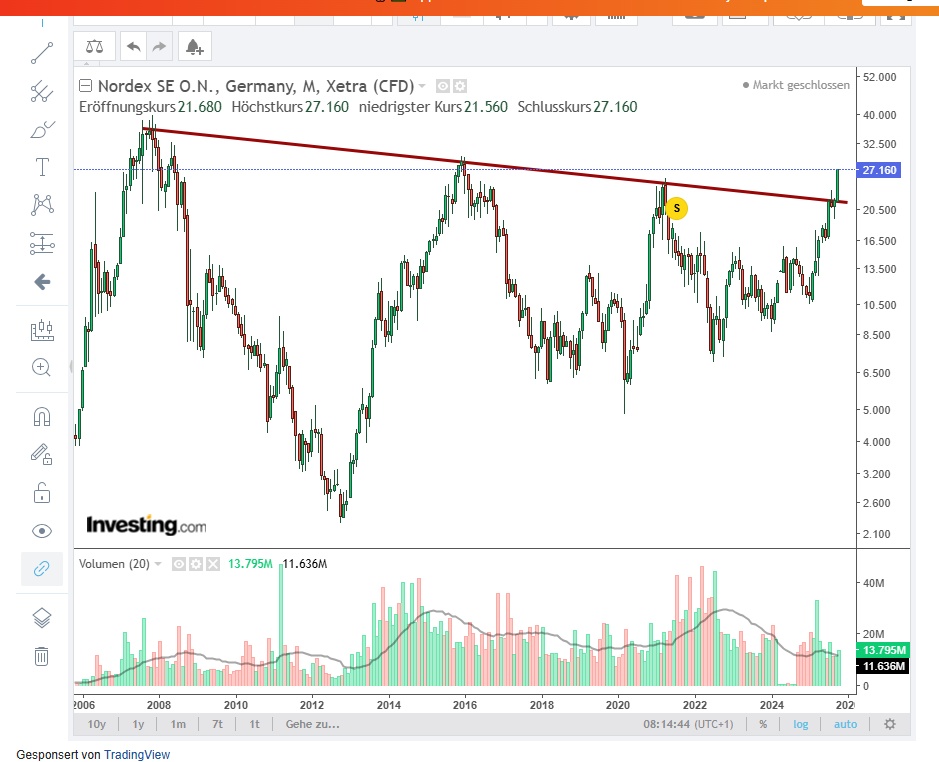Image resolution: width=939 pixels, height=762 pixels.
Task: Click the 40M label on volume axis
Action: [873, 583]
